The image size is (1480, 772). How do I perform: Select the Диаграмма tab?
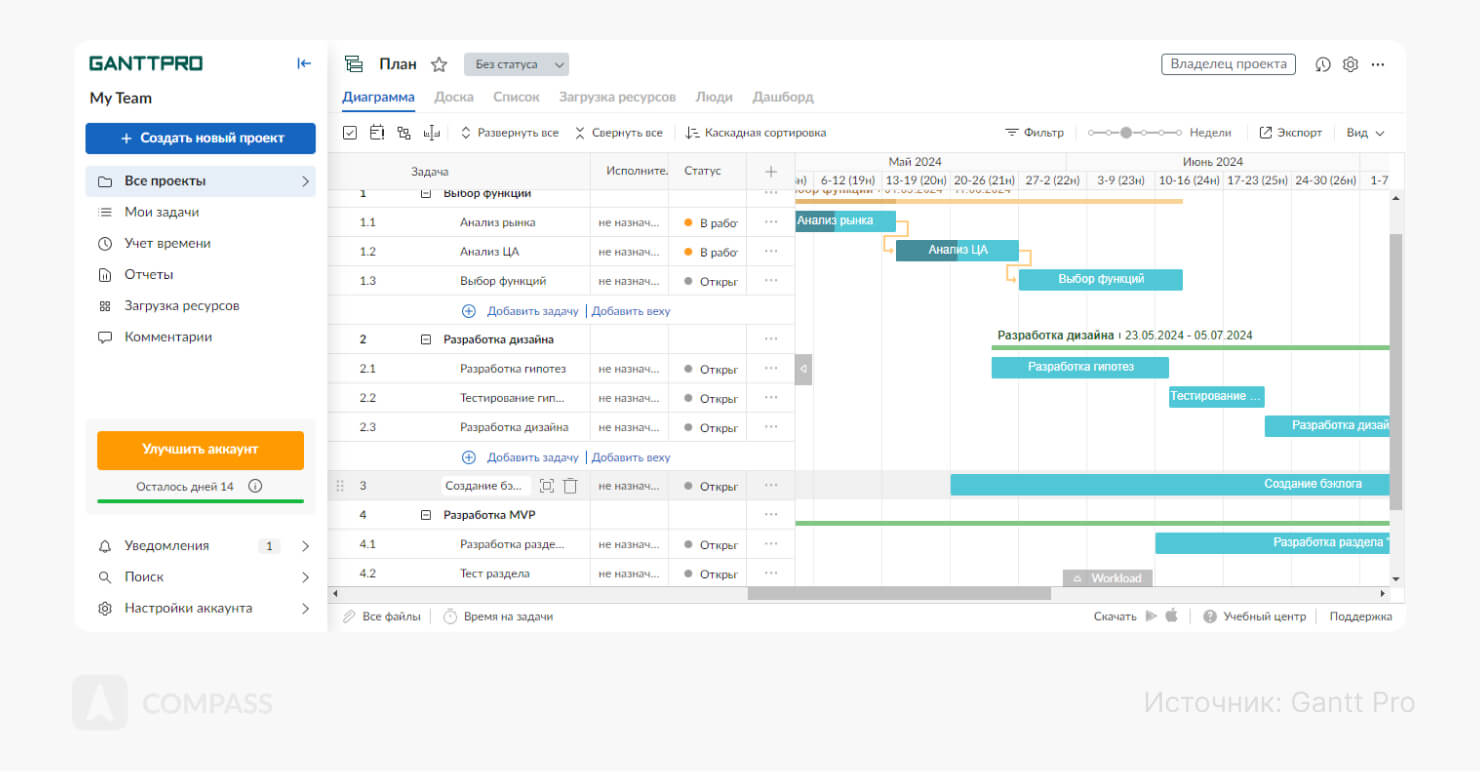(378, 97)
